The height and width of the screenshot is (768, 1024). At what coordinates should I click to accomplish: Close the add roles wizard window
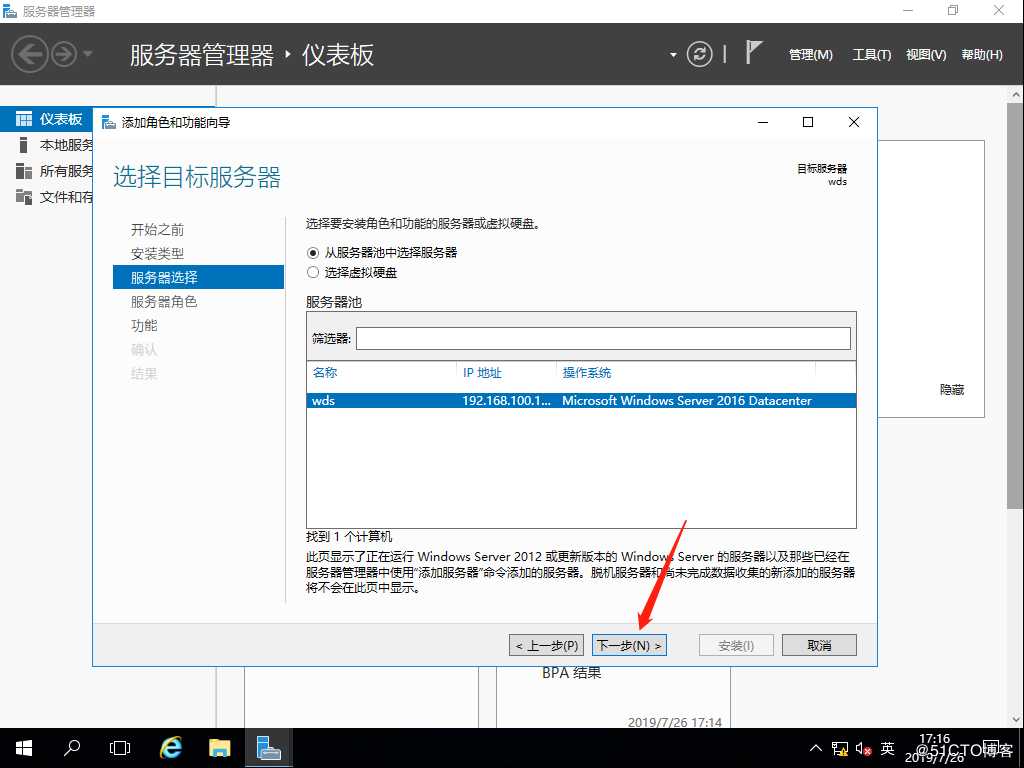[x=854, y=122]
